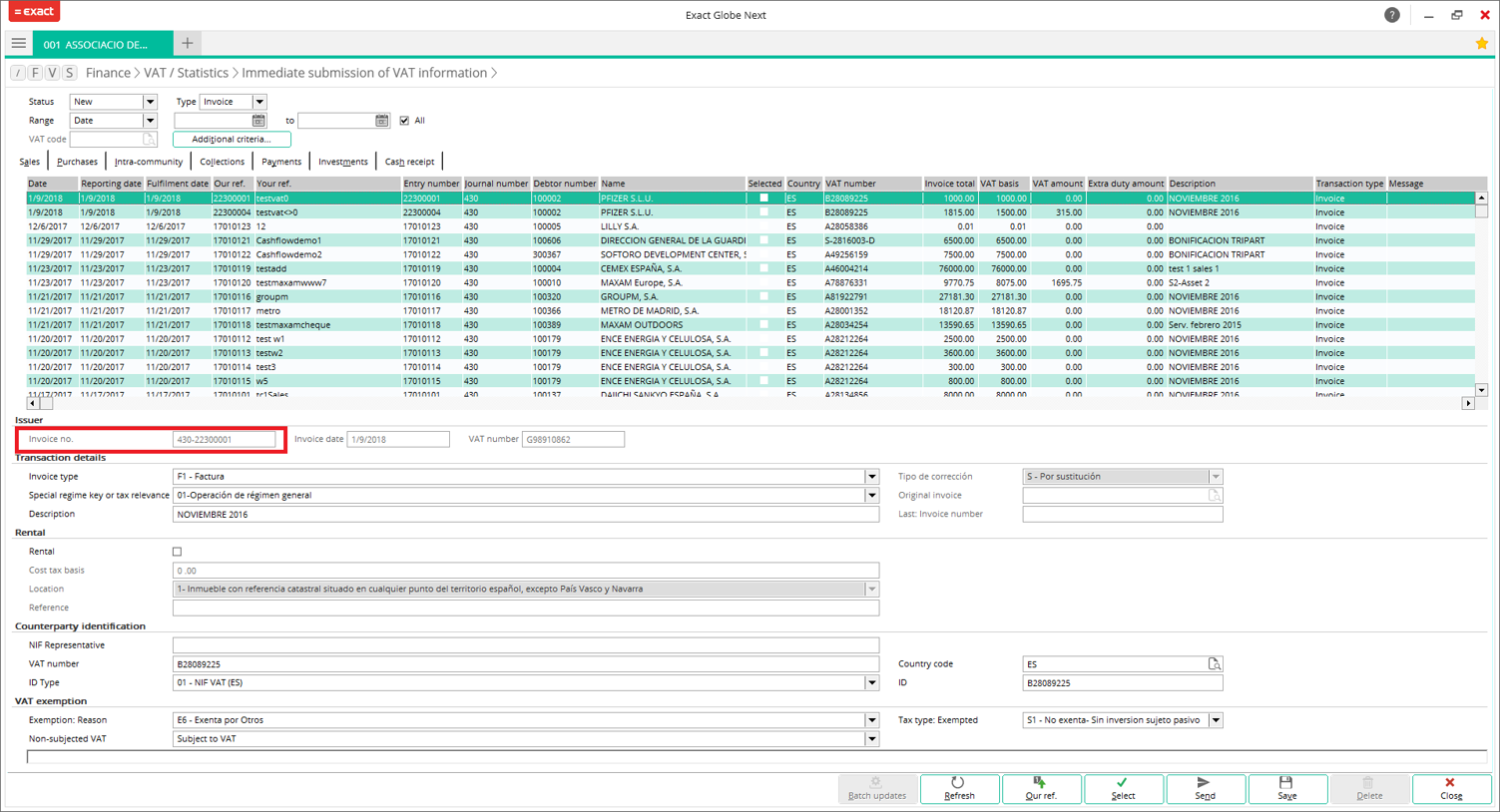Switch to the Cash receipt tab
This screenshot has height=812, width=1500.
coord(409,162)
